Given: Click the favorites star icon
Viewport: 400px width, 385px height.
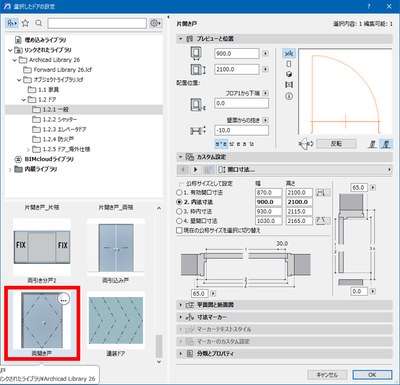Looking at the screenshot, I should pyautogui.click(x=25, y=23).
